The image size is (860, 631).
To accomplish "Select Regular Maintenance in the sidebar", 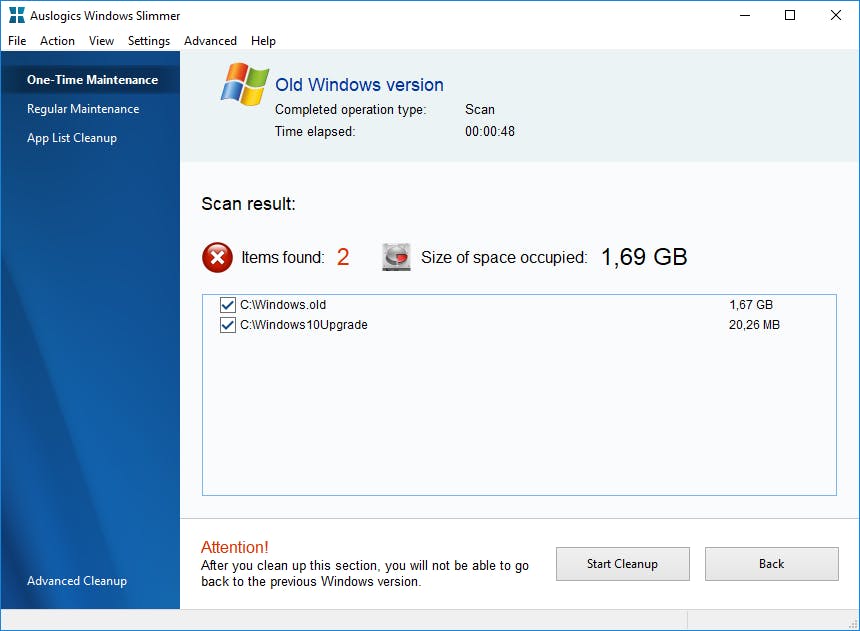I will [83, 108].
